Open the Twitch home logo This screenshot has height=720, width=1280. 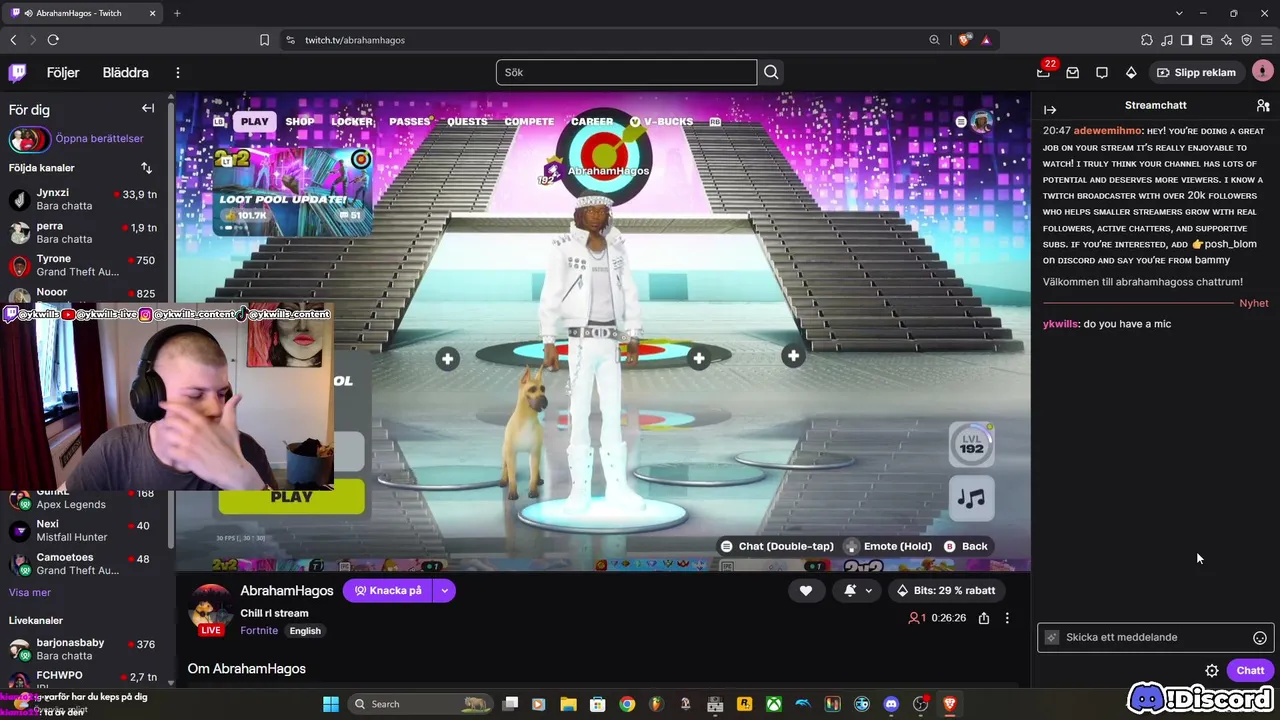(17, 72)
